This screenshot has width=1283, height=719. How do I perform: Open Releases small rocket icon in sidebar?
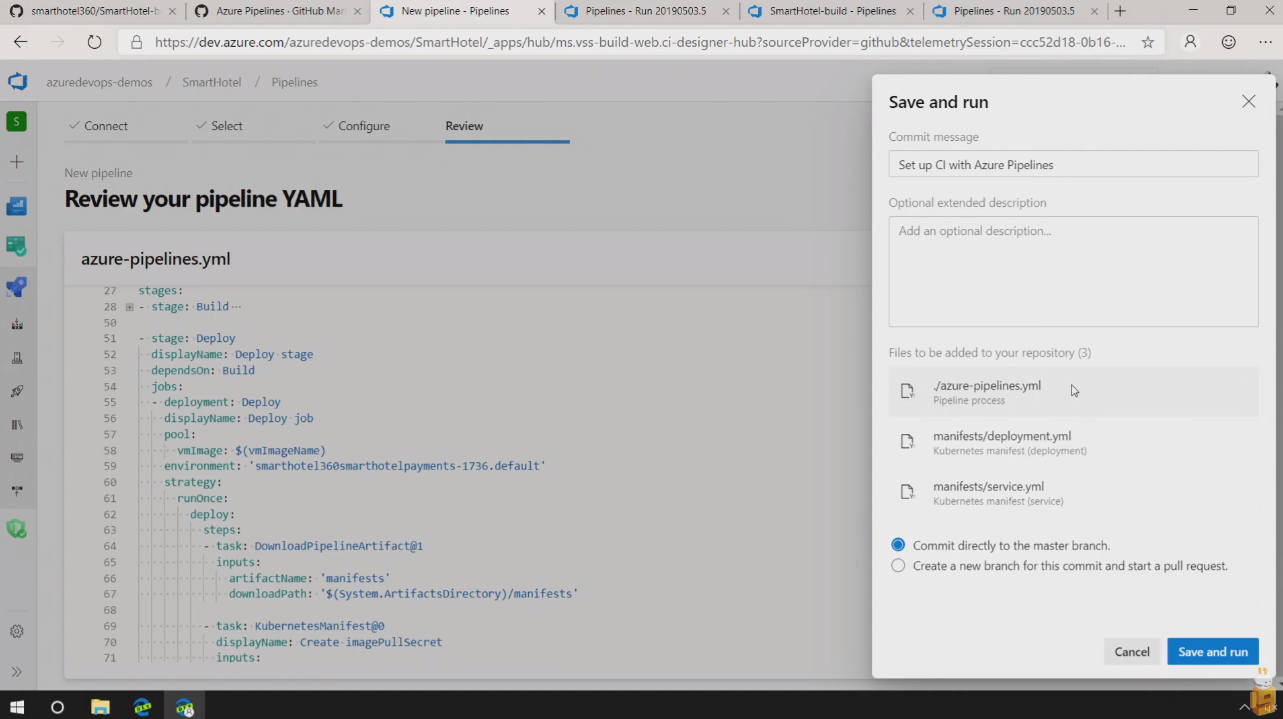[x=16, y=391]
